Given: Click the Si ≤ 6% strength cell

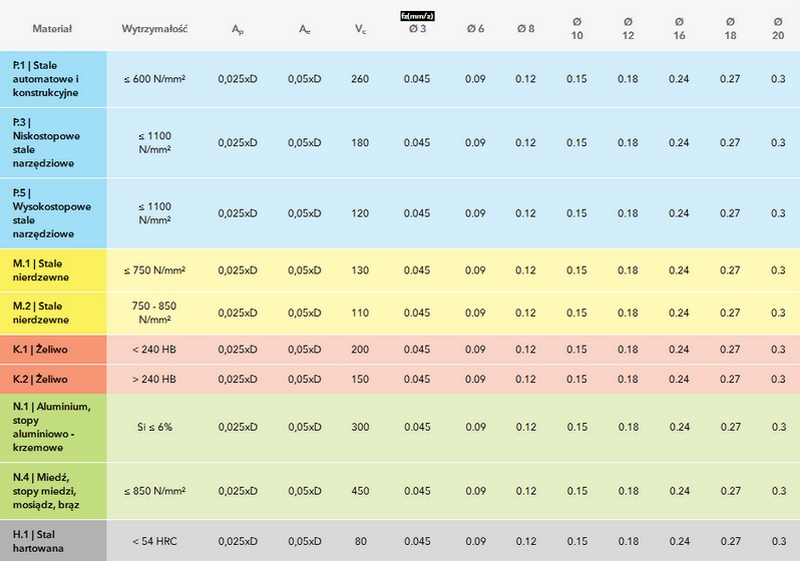Looking at the screenshot, I should [x=155, y=427].
